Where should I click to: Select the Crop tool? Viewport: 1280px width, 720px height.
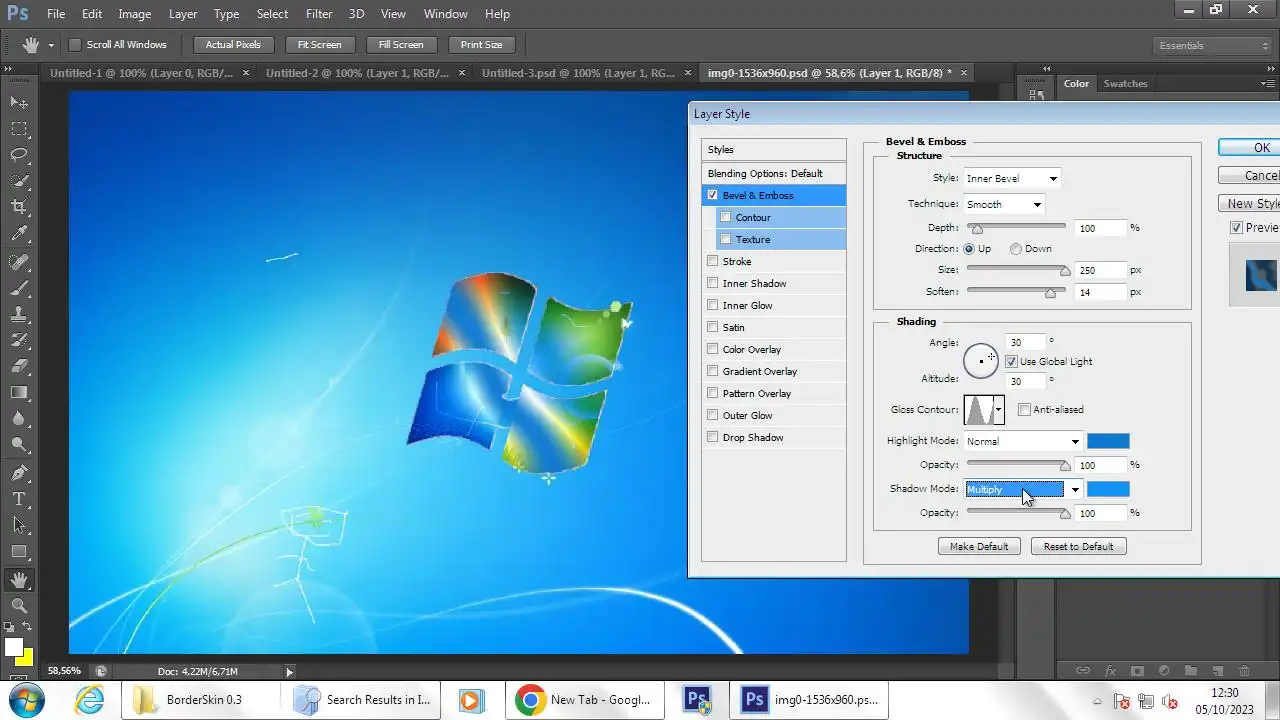(19, 207)
